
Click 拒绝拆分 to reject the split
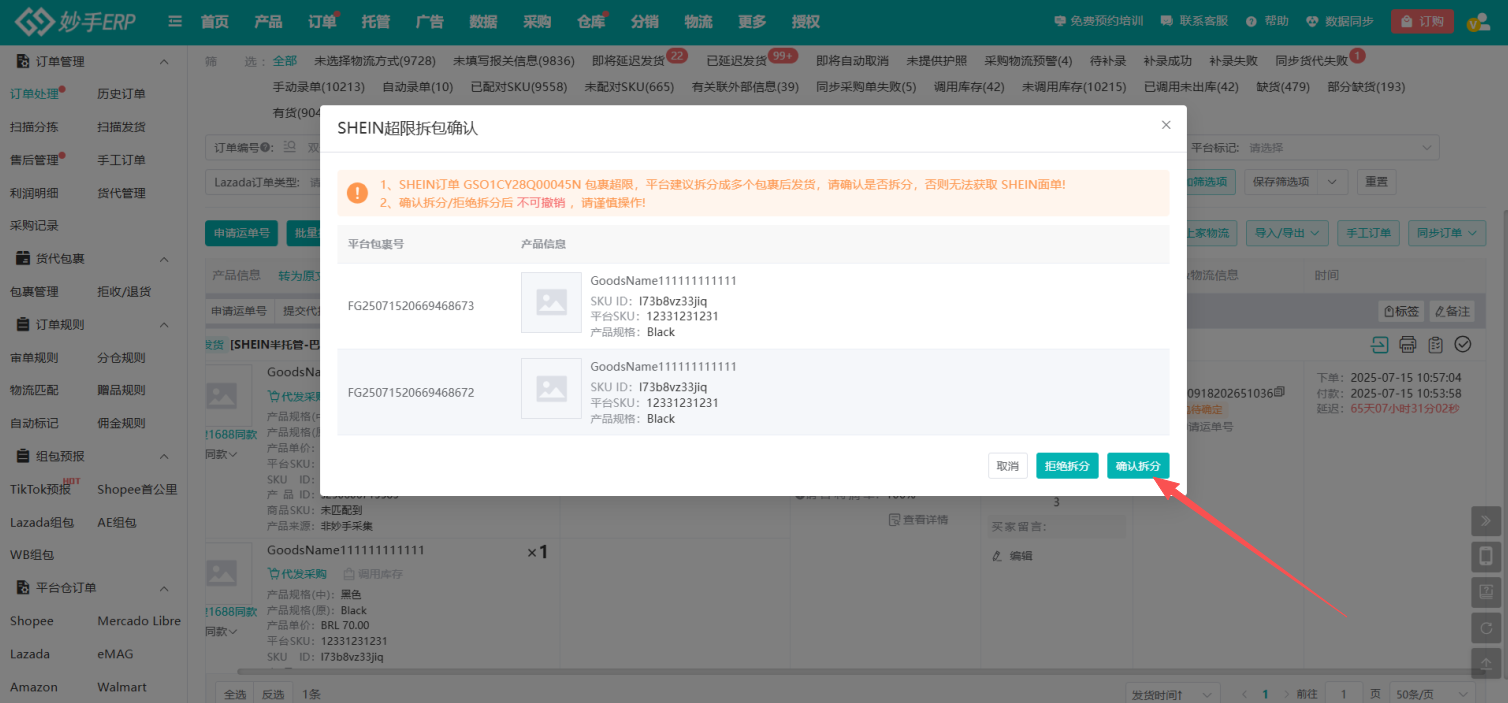1067,466
